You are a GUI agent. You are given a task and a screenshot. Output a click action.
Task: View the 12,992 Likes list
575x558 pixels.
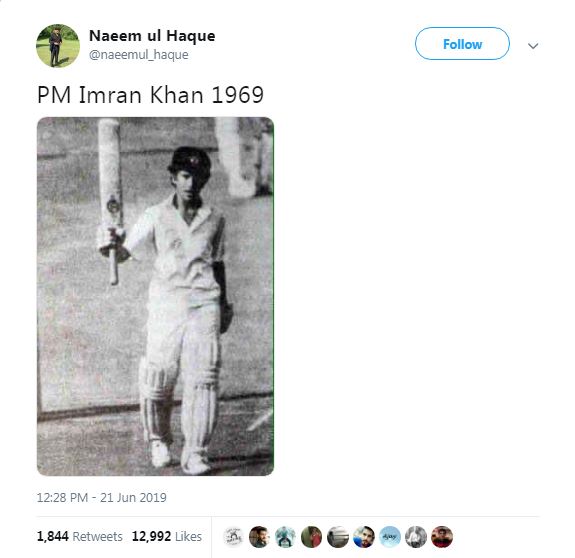tap(167, 536)
